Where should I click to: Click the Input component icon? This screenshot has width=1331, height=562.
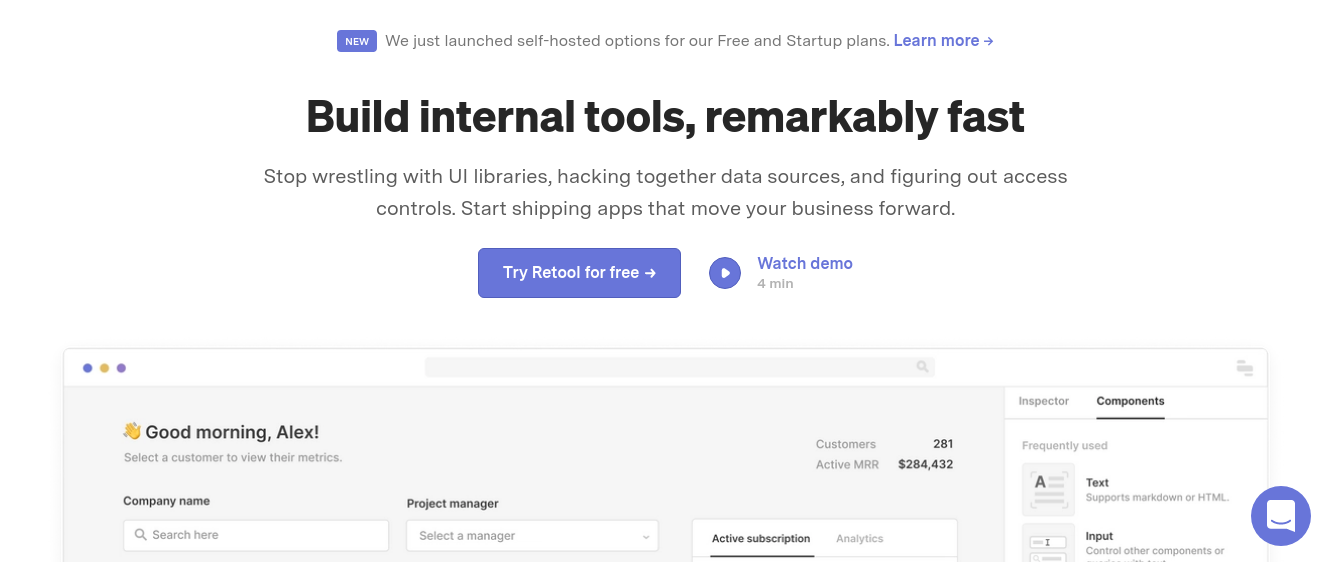coord(1048,543)
